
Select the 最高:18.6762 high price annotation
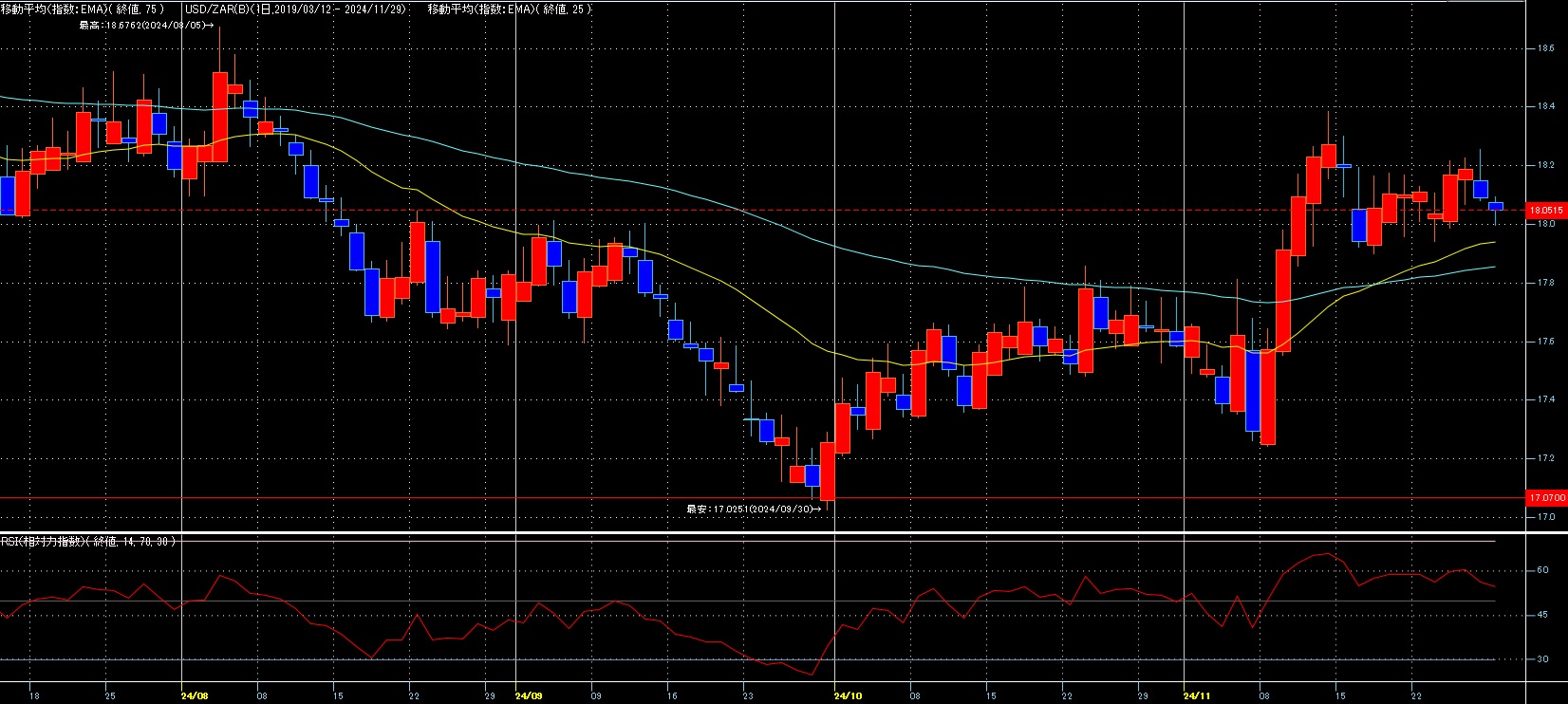click(x=146, y=26)
